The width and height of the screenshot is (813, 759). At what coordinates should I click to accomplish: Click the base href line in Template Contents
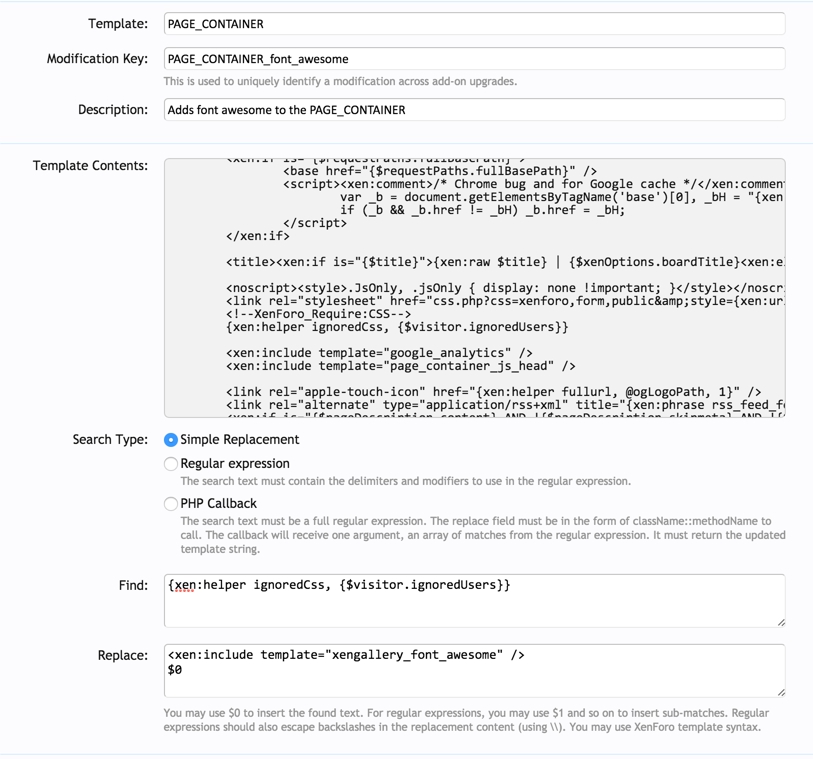click(x=440, y=171)
